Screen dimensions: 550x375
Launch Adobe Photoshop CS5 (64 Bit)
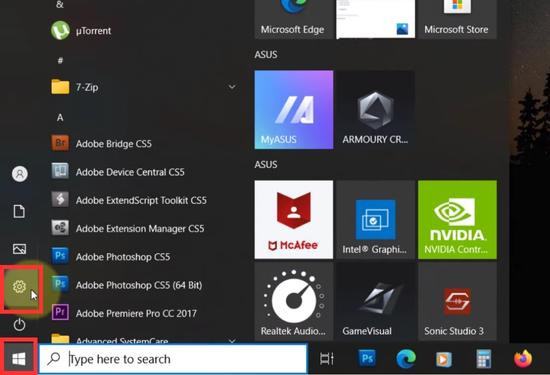click(144, 285)
